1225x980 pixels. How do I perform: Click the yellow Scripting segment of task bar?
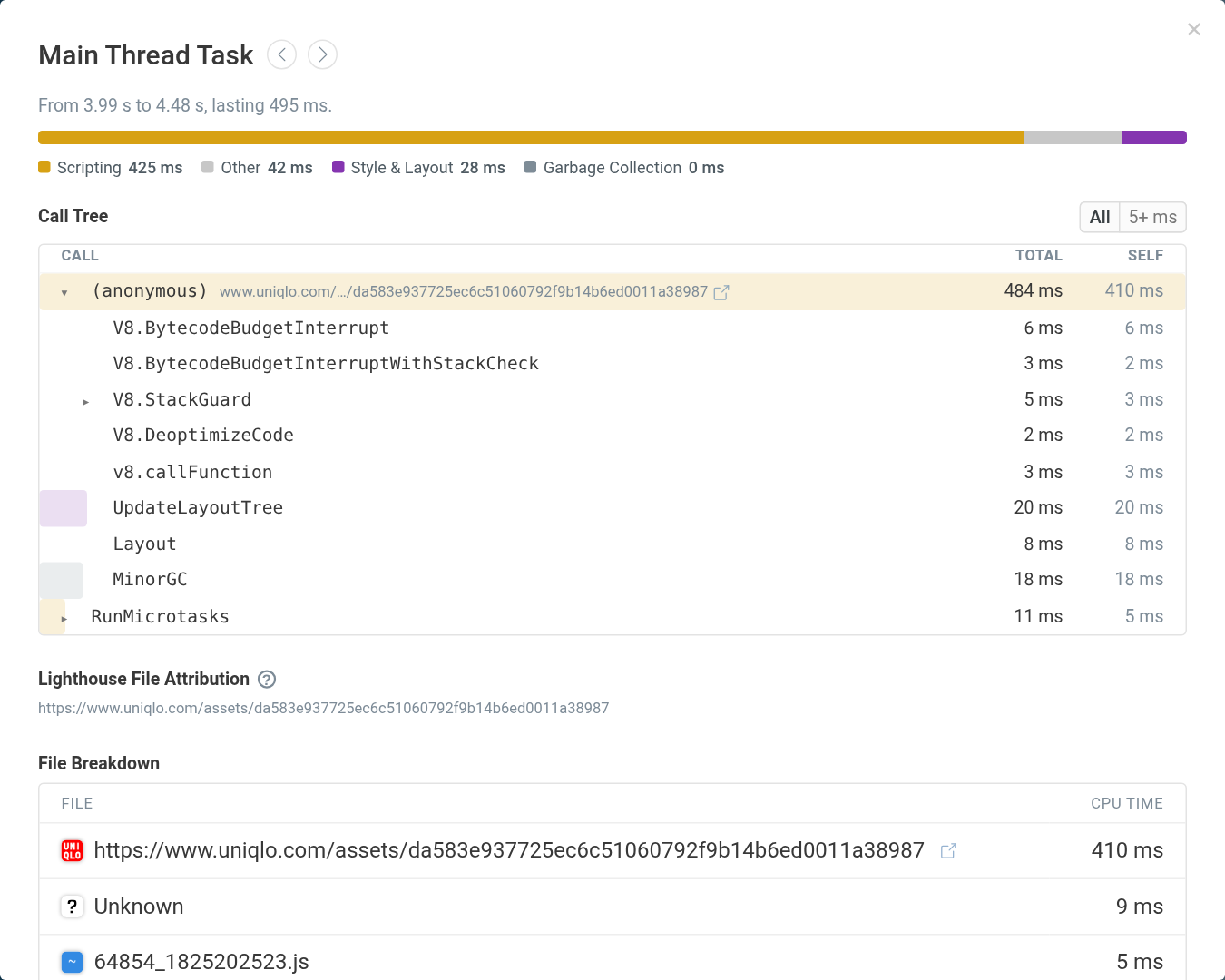click(531, 138)
